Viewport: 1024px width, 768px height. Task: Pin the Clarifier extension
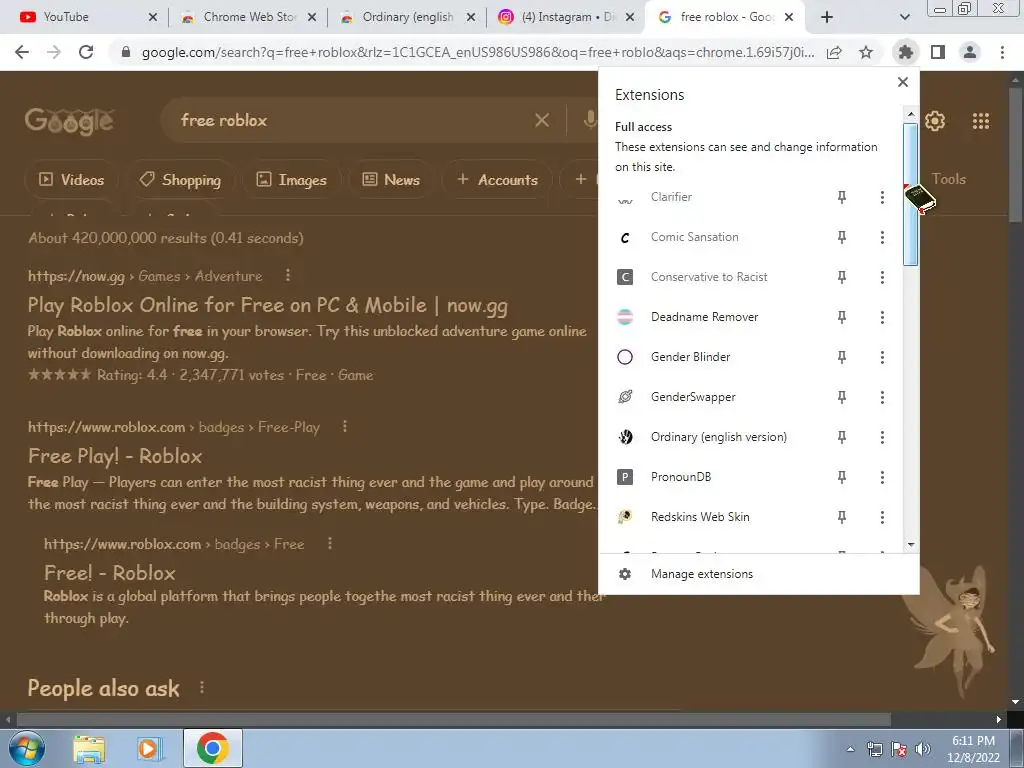(x=842, y=197)
